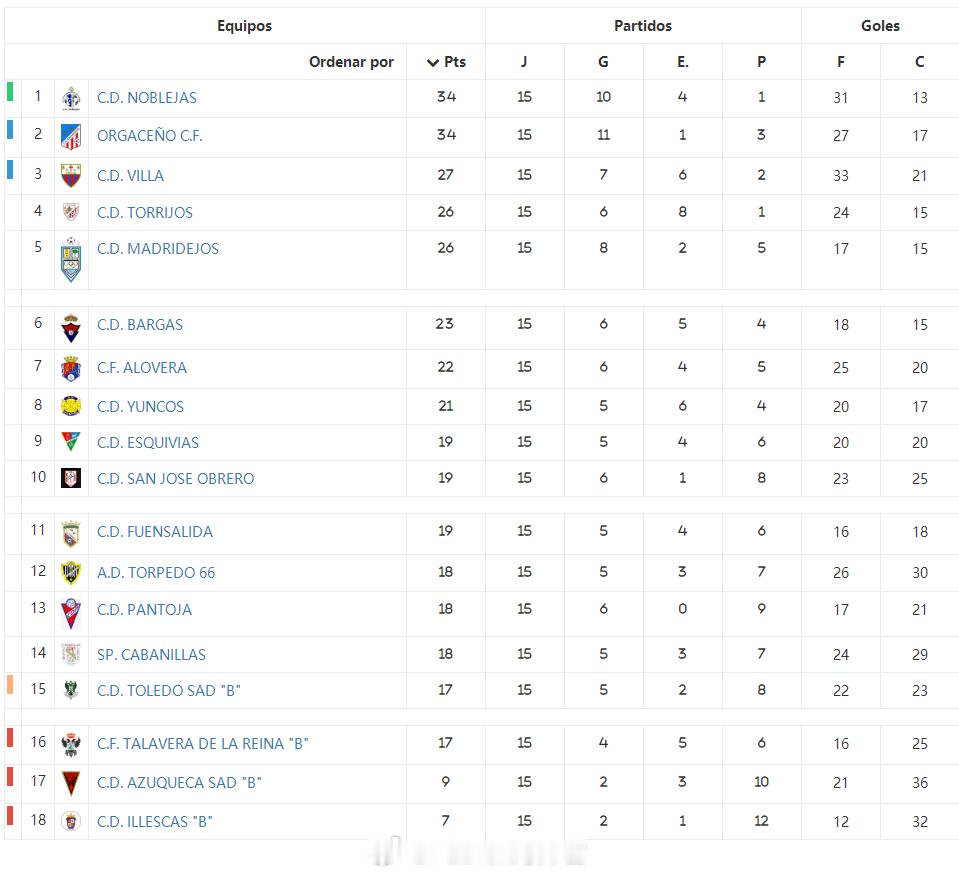959x875 pixels.
Task: Click the C.D. Noblejas team crest
Action: point(71,98)
